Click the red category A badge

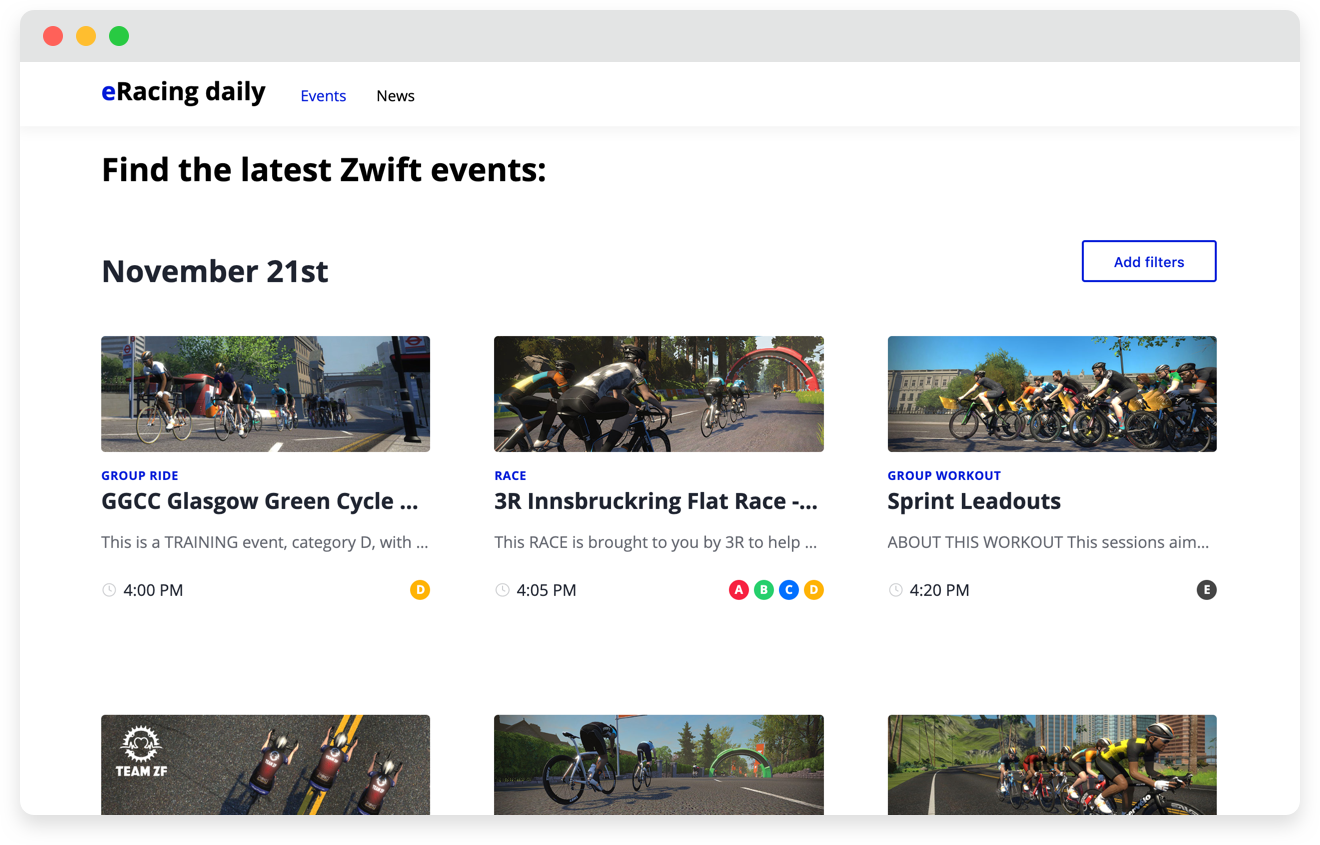(739, 590)
